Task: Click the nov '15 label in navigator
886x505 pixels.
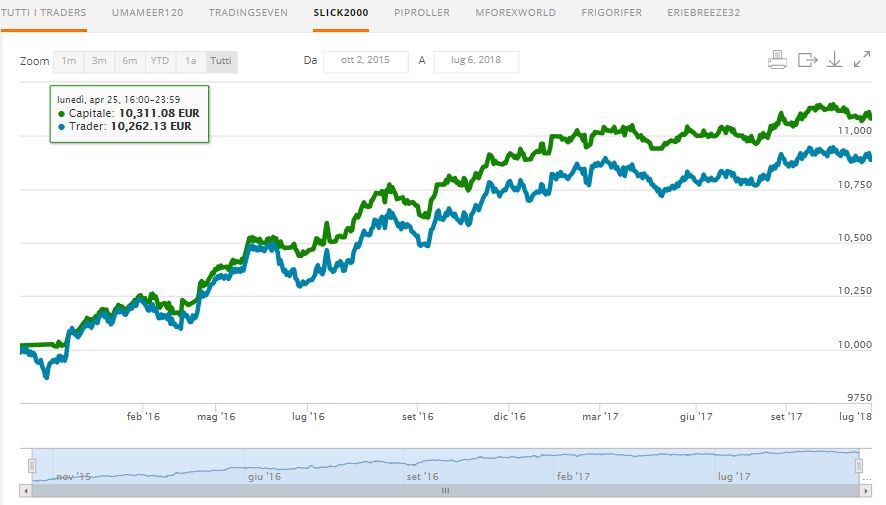Action: coord(73,476)
